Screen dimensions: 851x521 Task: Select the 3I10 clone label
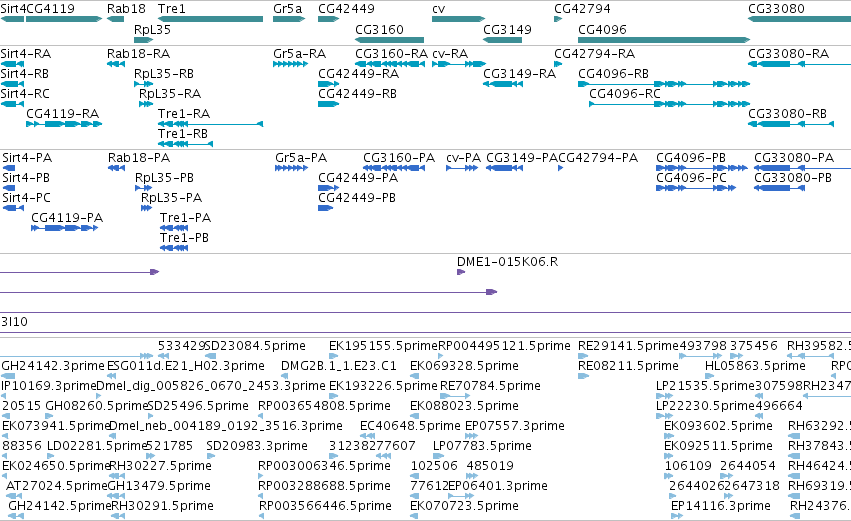pos(14,322)
